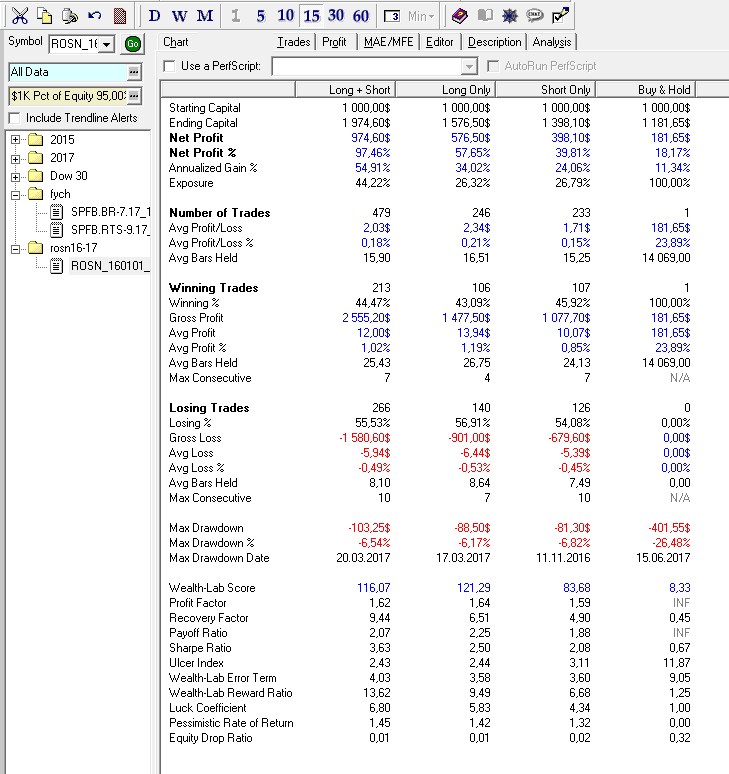Viewport: 729px width, 774px height.
Task: Select the 5-minute bar interval
Action: [x=261, y=16]
